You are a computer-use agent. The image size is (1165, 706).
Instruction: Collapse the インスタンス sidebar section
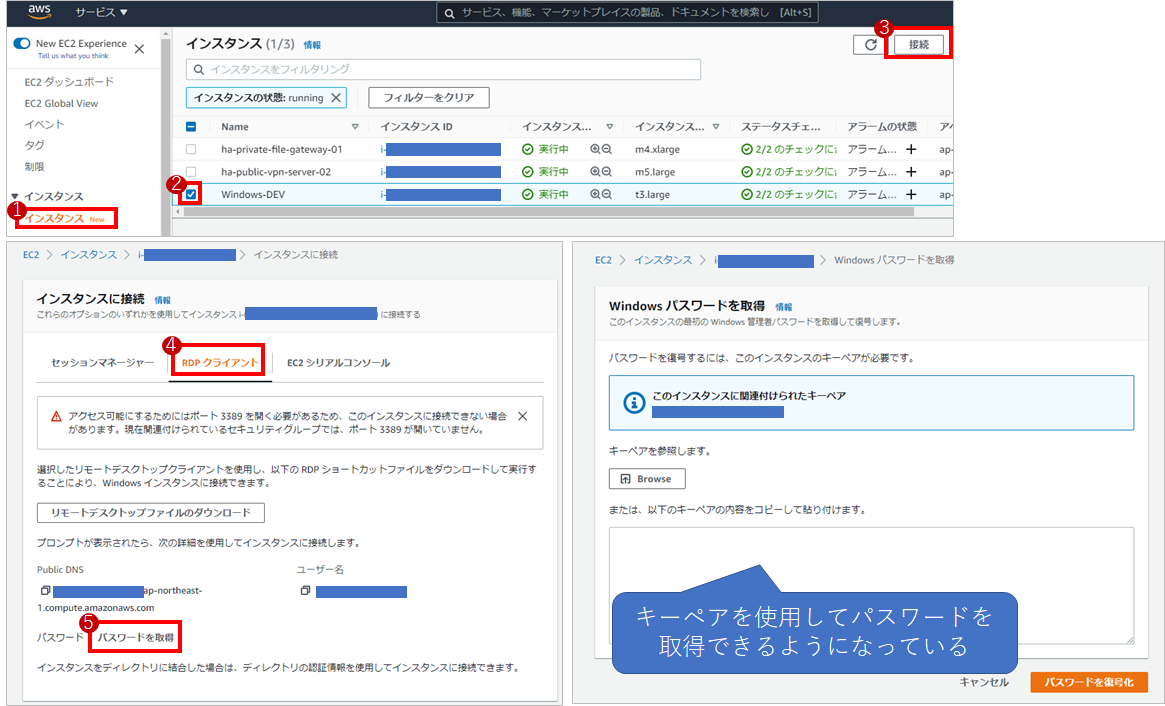(x=15, y=196)
